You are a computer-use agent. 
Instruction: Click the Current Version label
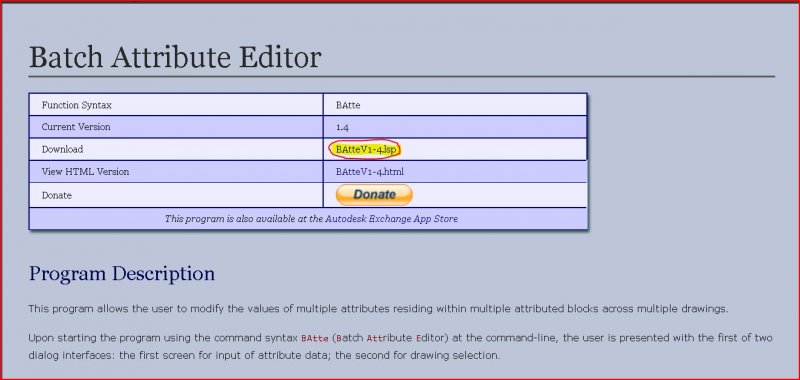click(x=76, y=127)
